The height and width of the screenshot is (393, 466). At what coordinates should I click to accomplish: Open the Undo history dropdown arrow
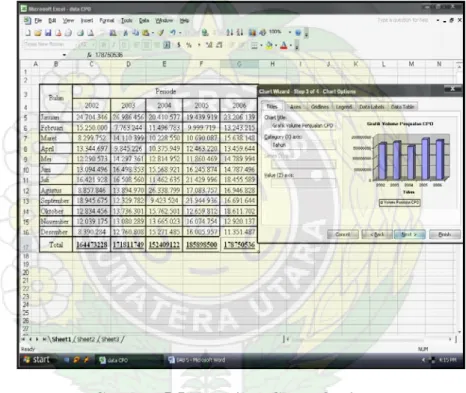pyautogui.click(x=180, y=33)
